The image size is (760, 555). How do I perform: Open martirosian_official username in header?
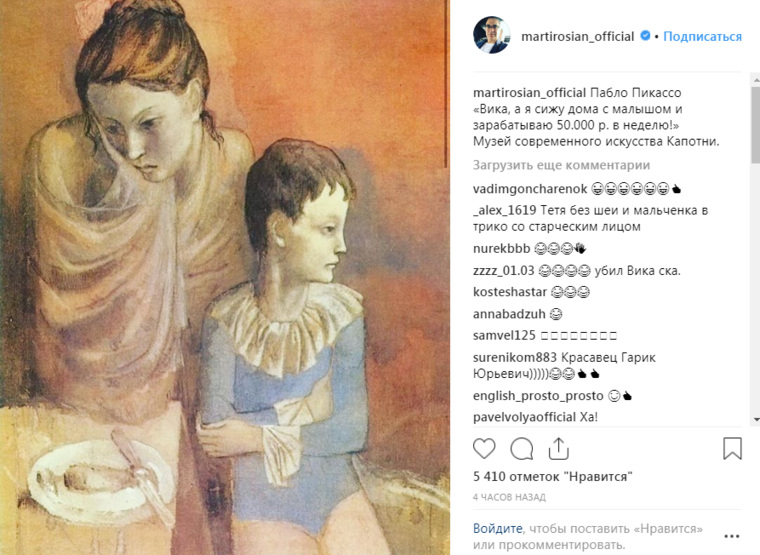(577, 36)
